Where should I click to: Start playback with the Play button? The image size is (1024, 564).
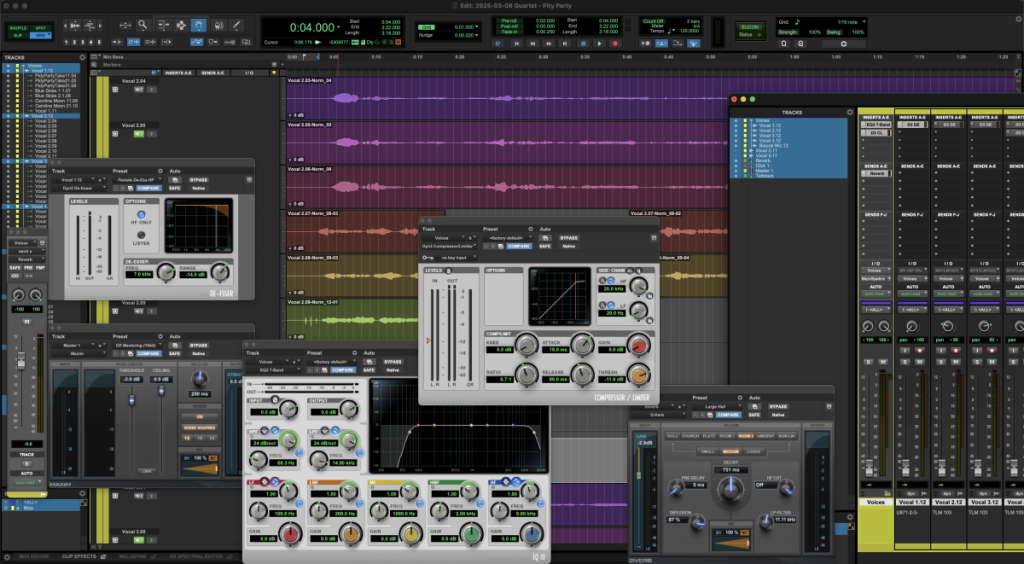pos(600,43)
